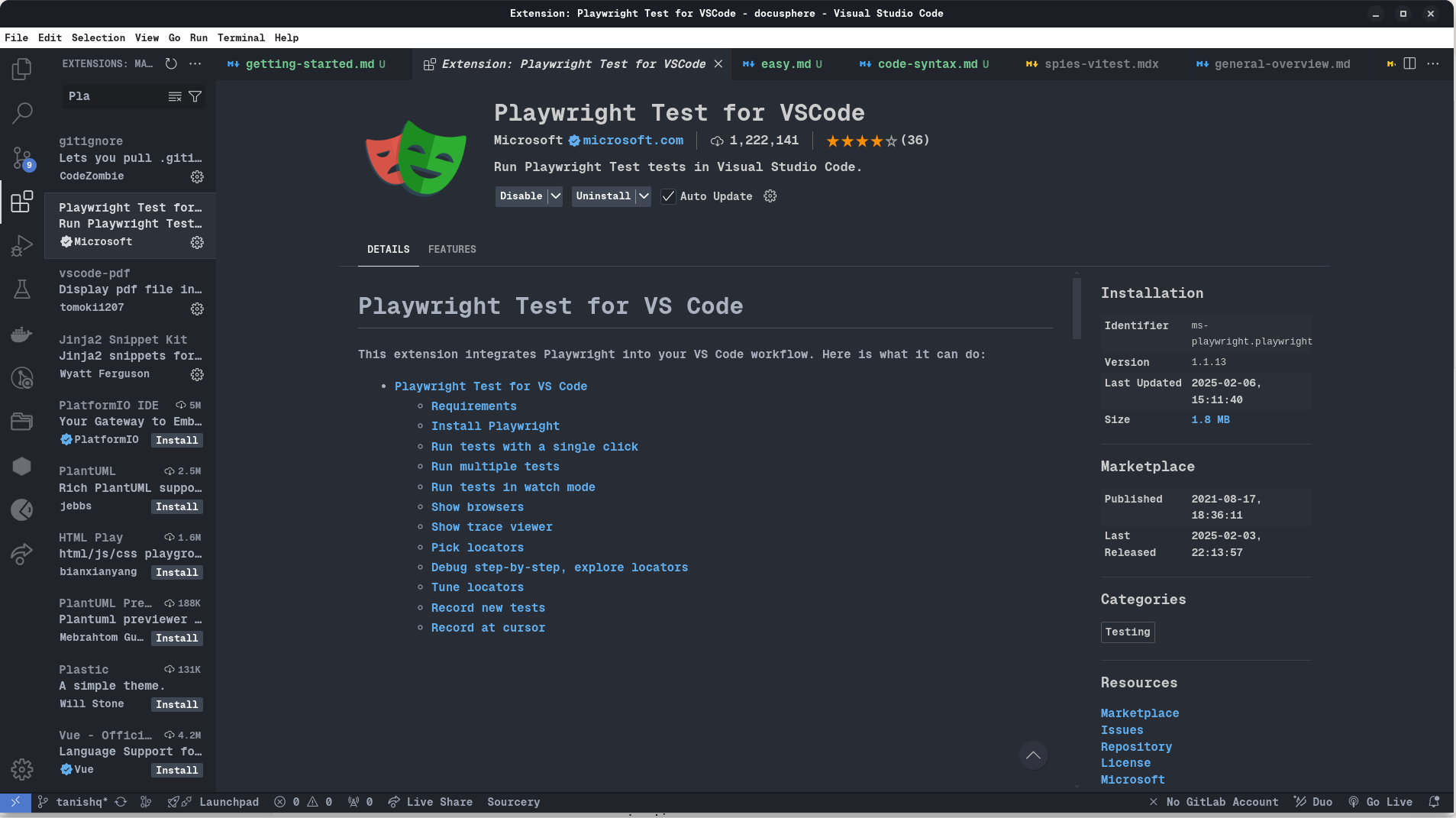Expand the Uninstall dropdown arrow
The width and height of the screenshot is (1456, 818).
[644, 196]
